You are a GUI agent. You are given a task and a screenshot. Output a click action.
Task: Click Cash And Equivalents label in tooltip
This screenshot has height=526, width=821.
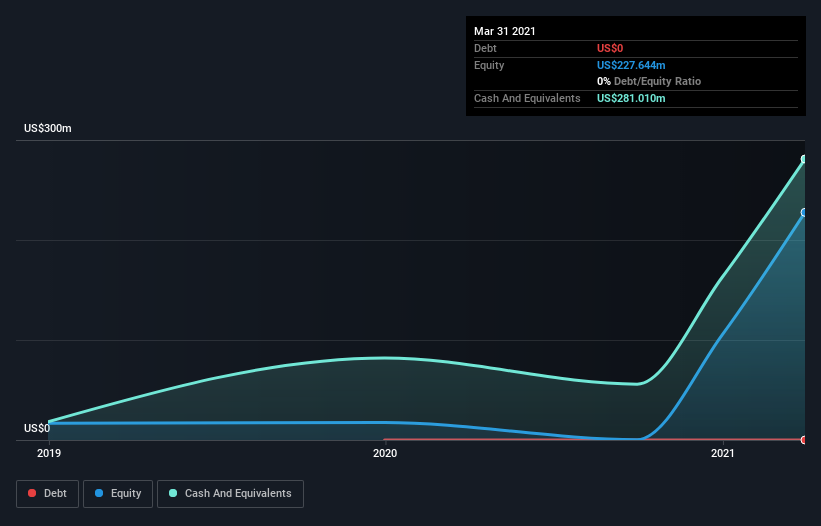(x=527, y=98)
